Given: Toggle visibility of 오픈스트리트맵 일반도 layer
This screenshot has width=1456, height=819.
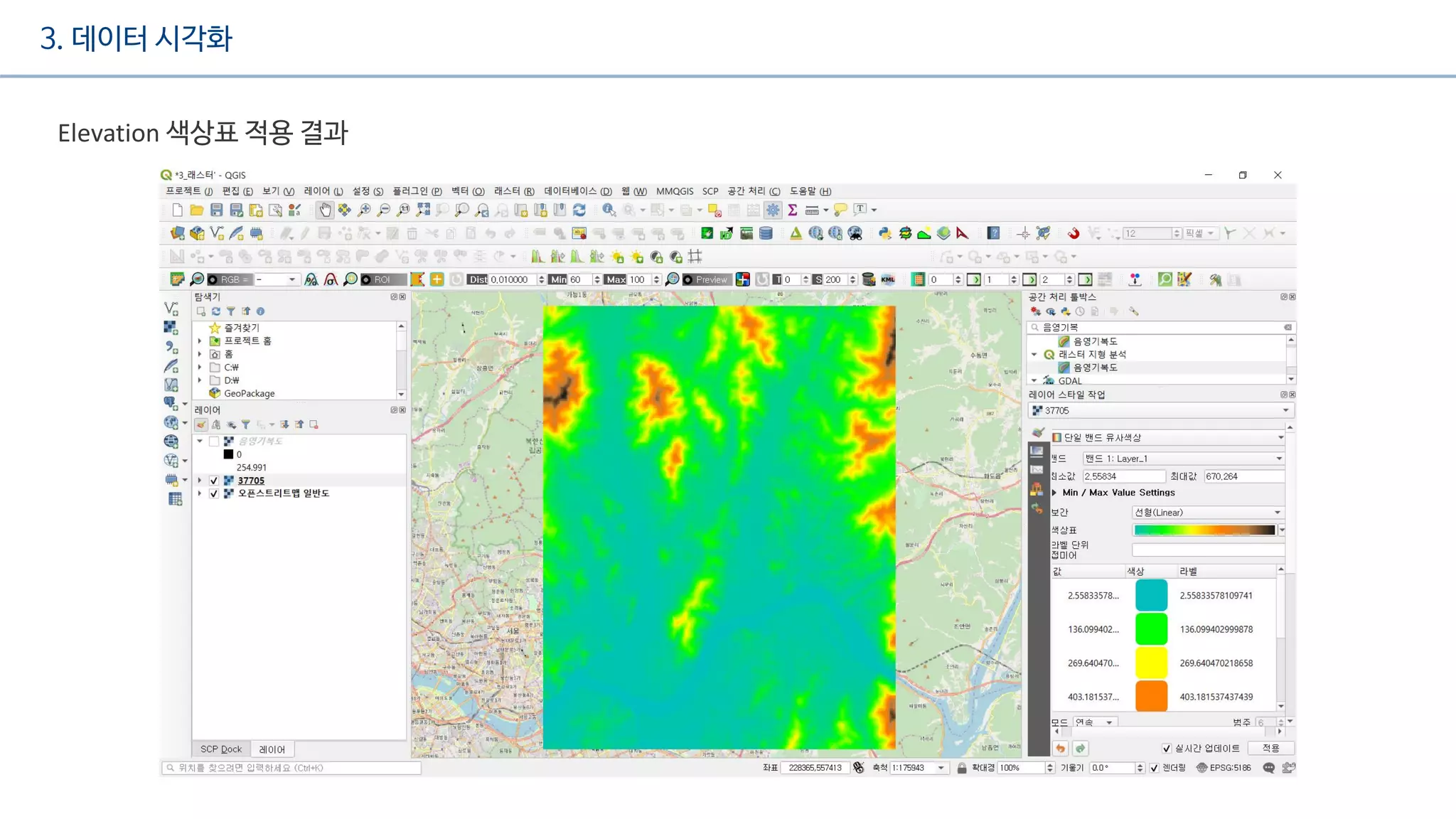Looking at the screenshot, I should (x=214, y=493).
